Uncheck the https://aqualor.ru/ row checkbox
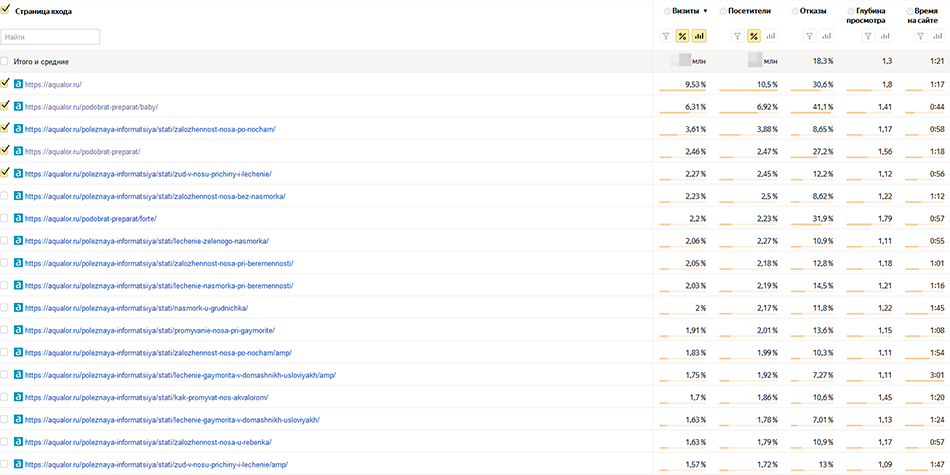Image resolution: width=950 pixels, height=475 pixels. [x=5, y=82]
